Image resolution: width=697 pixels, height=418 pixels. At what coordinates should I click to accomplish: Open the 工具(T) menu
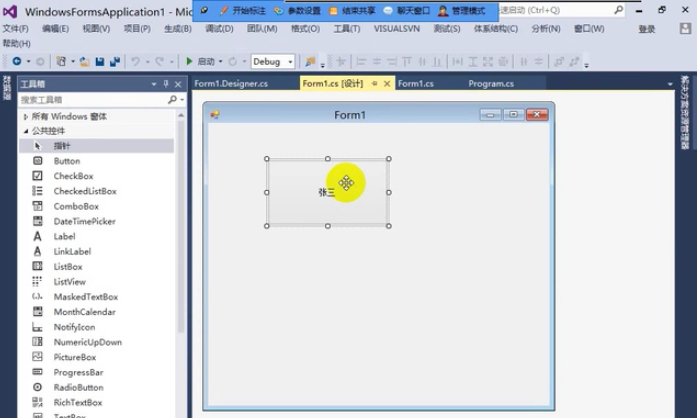click(x=347, y=29)
